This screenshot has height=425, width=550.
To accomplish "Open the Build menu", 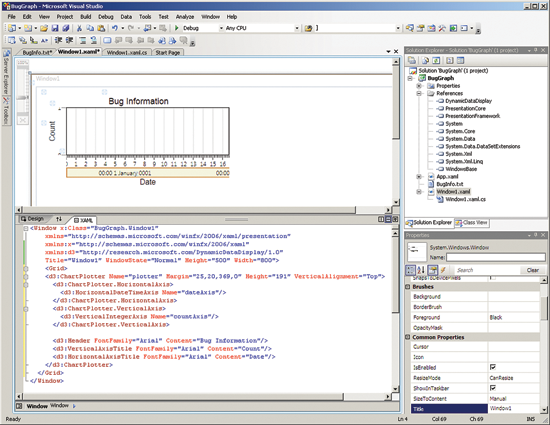I will [85, 16].
